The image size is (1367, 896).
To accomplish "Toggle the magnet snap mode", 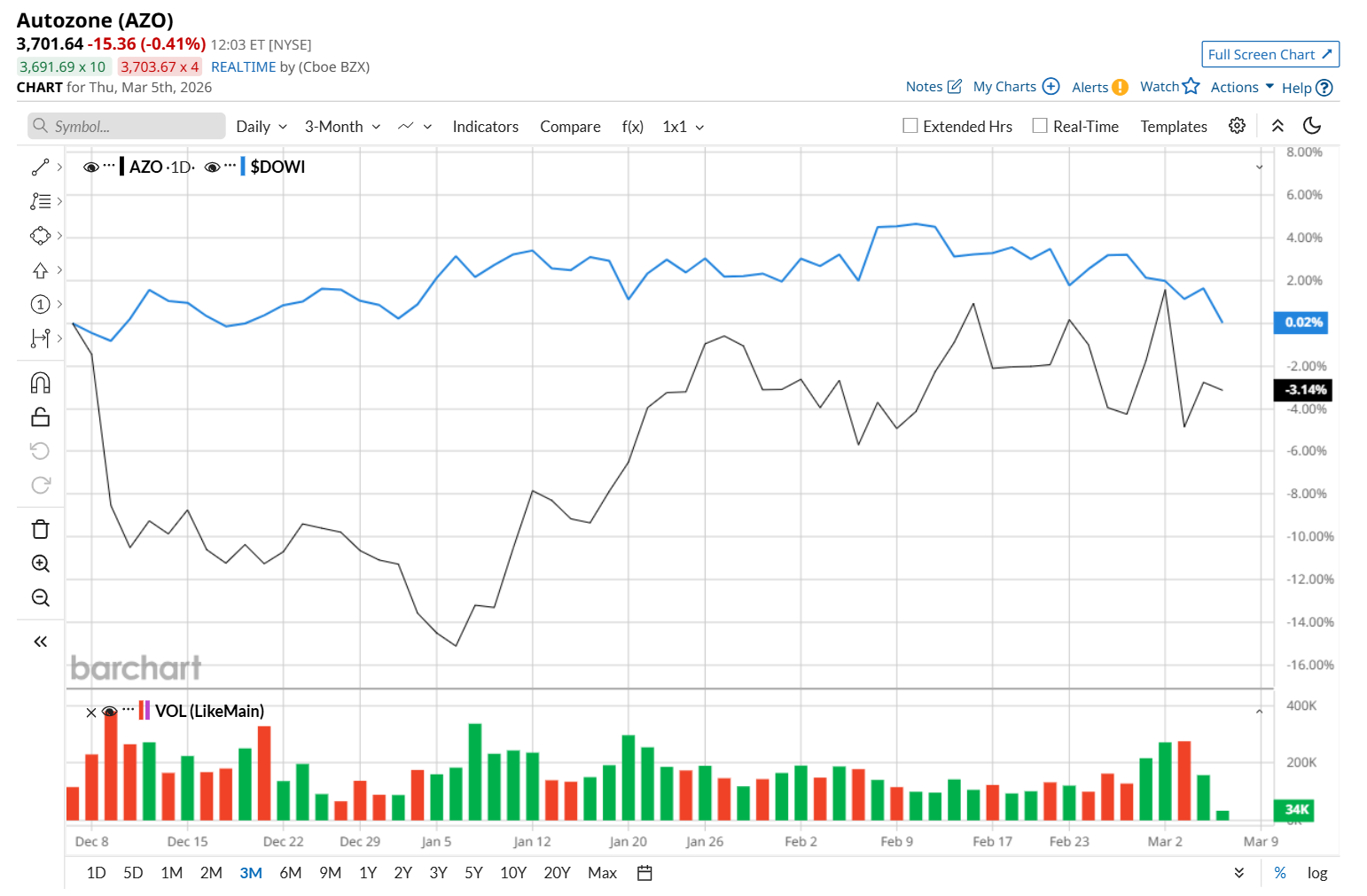I will pyautogui.click(x=40, y=383).
